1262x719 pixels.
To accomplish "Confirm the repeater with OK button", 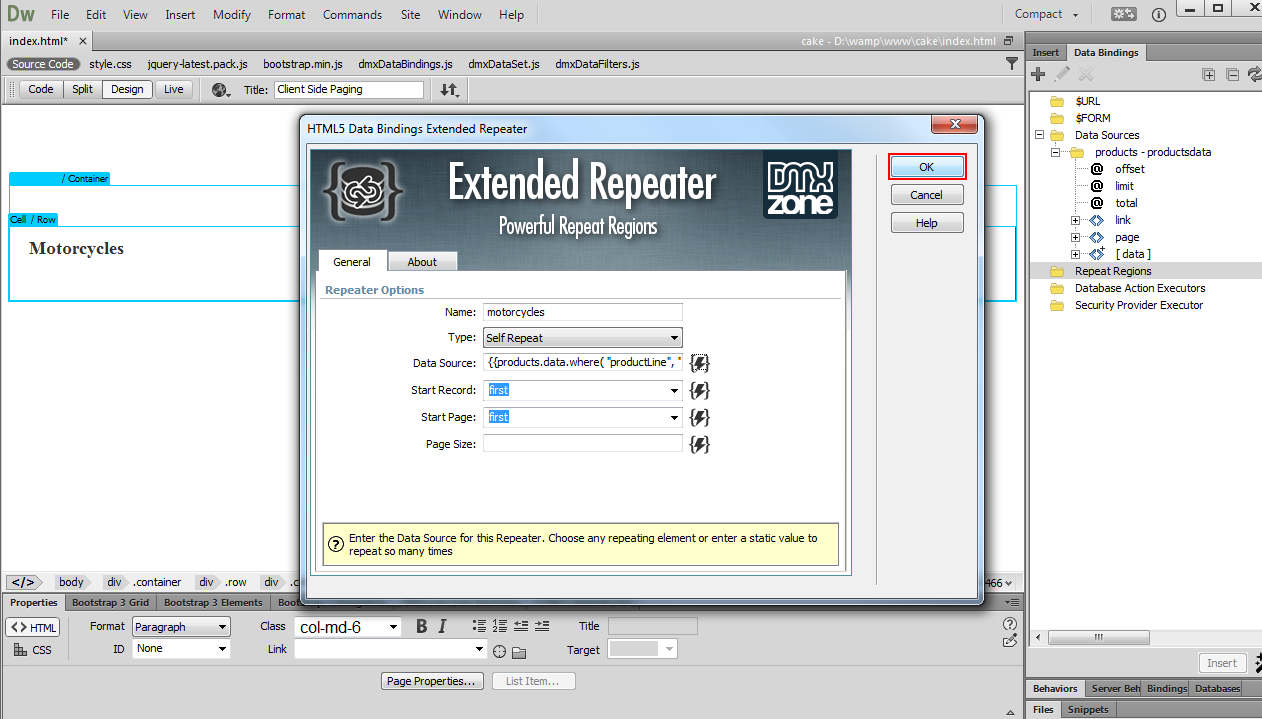I will tap(927, 167).
